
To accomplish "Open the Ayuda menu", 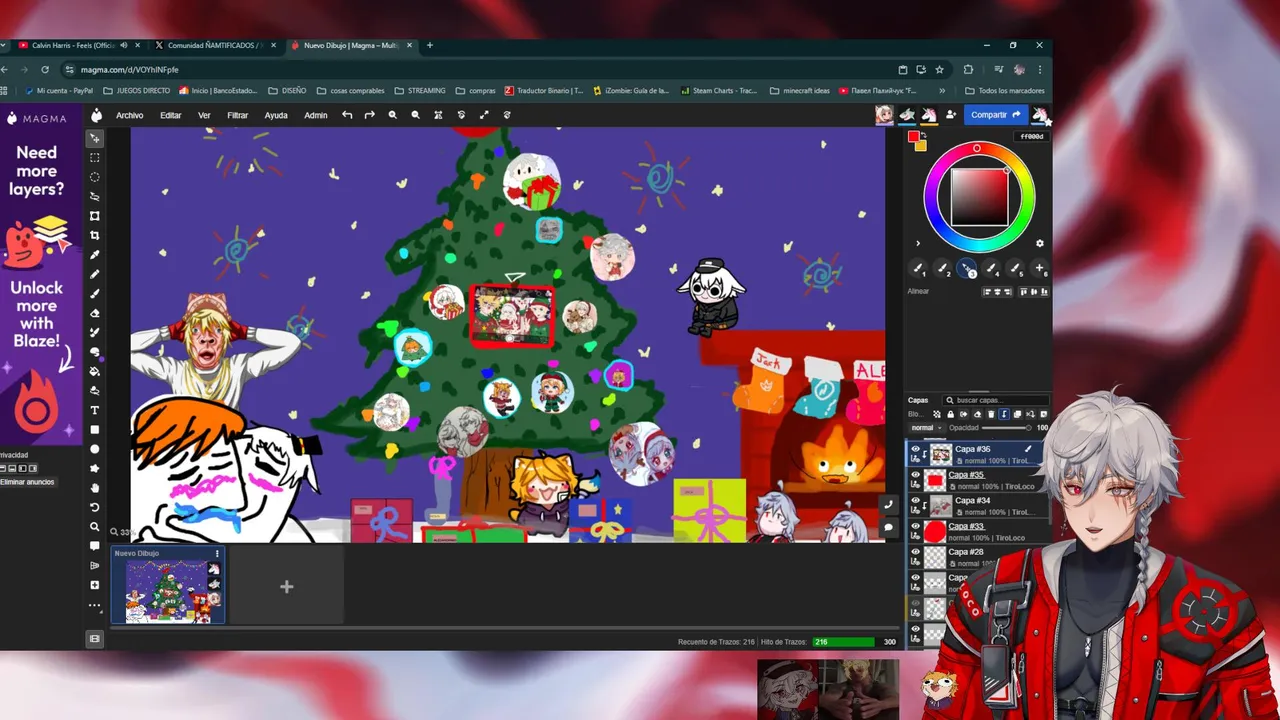I will tap(276, 115).
